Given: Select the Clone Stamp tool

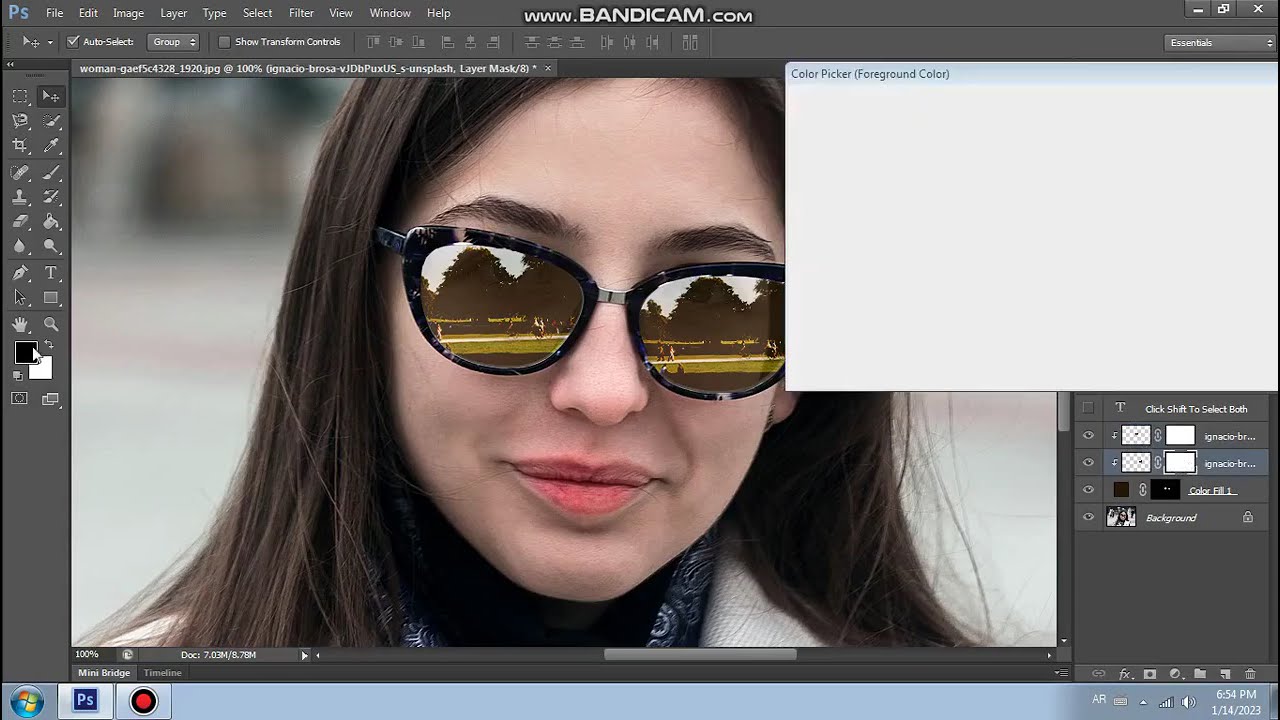Looking at the screenshot, I should coord(20,197).
